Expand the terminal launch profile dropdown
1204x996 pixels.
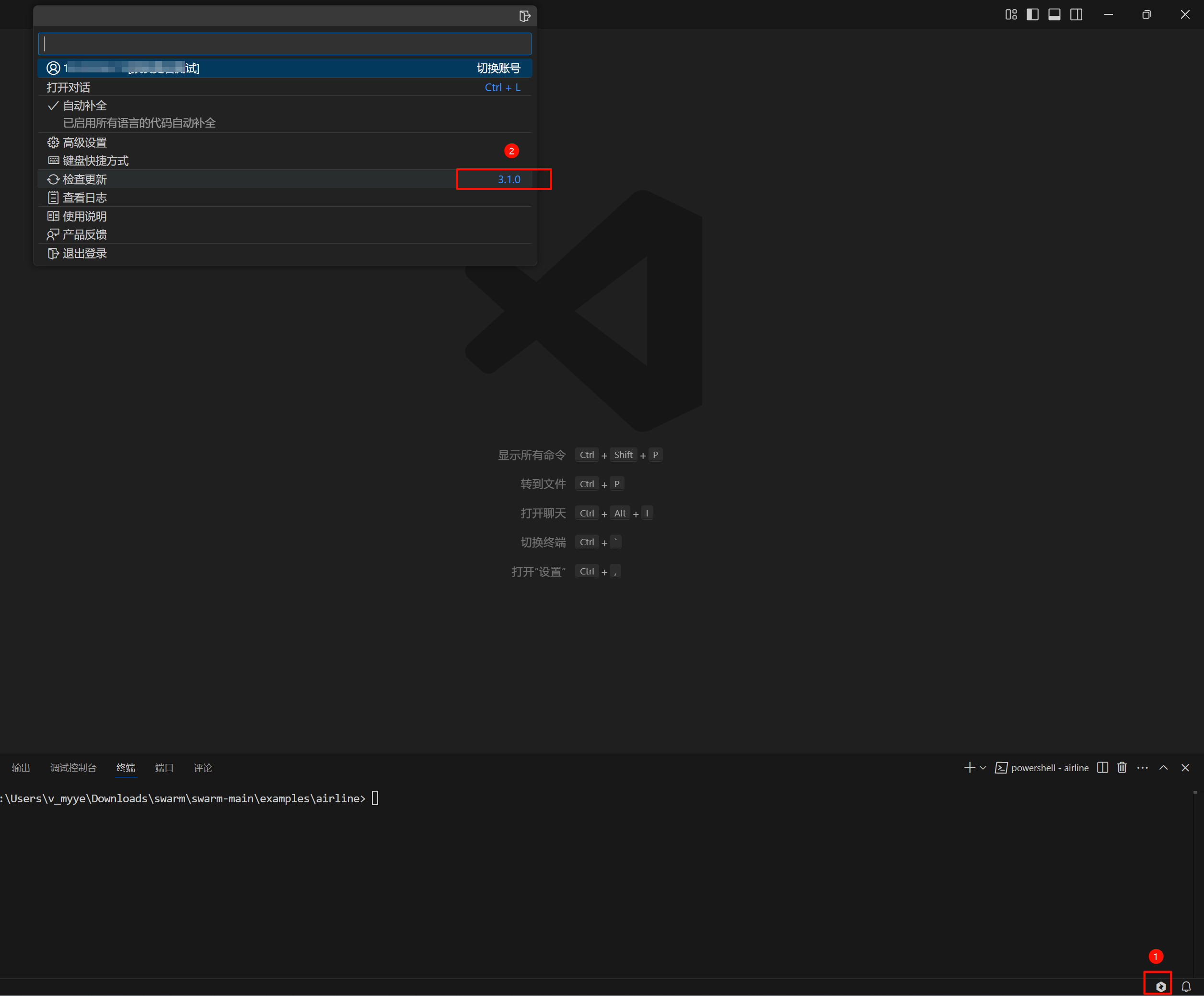(983, 768)
